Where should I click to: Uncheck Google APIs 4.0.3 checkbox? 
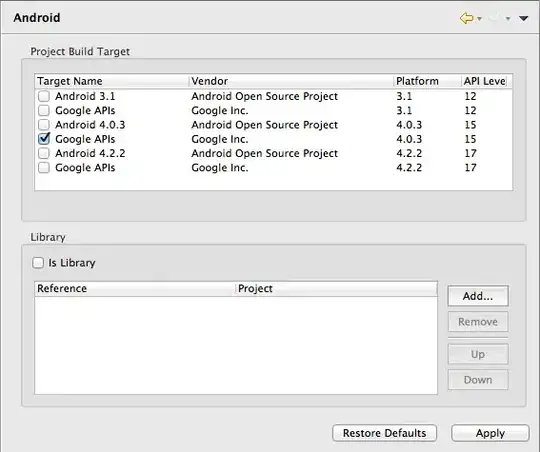click(x=44, y=139)
